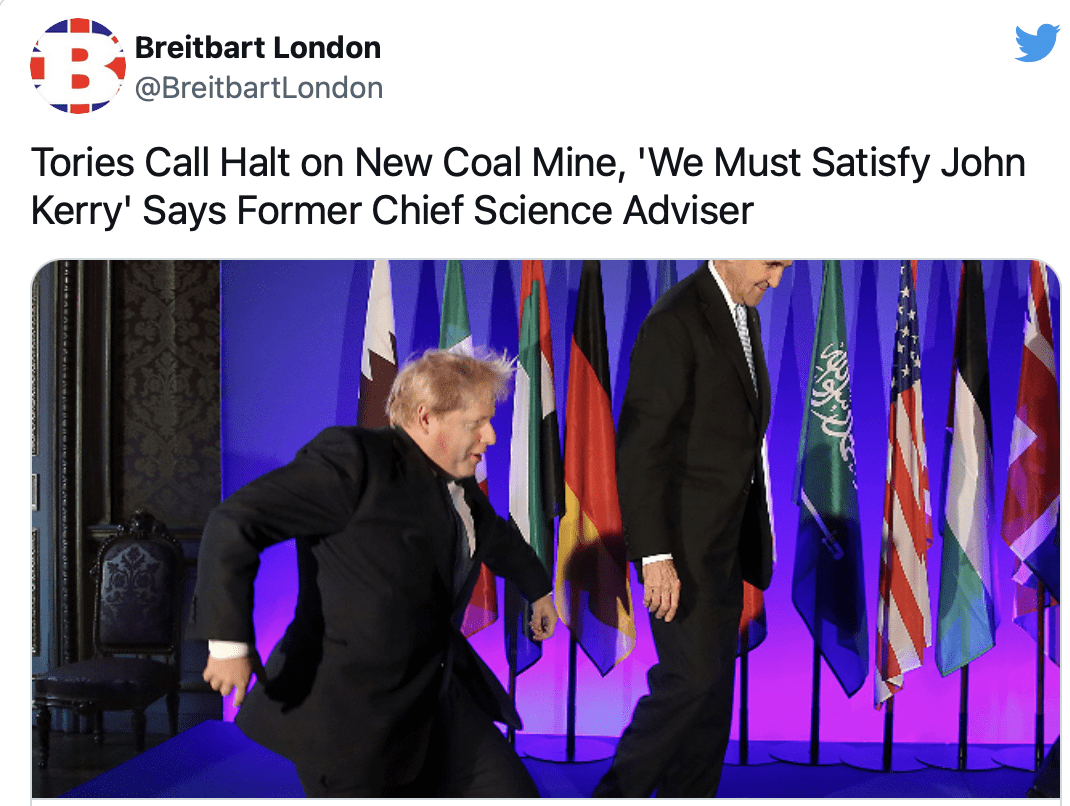Click the red B in avatar
1070x806 pixels.
click(x=81, y=67)
